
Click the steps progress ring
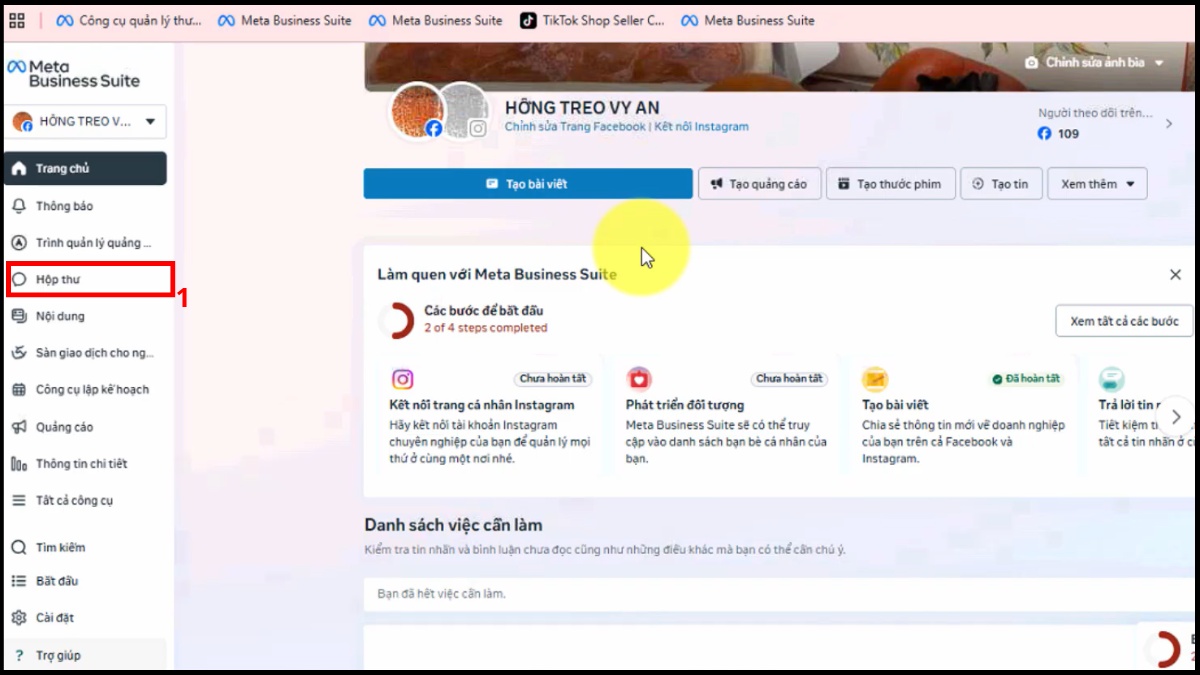click(x=397, y=320)
